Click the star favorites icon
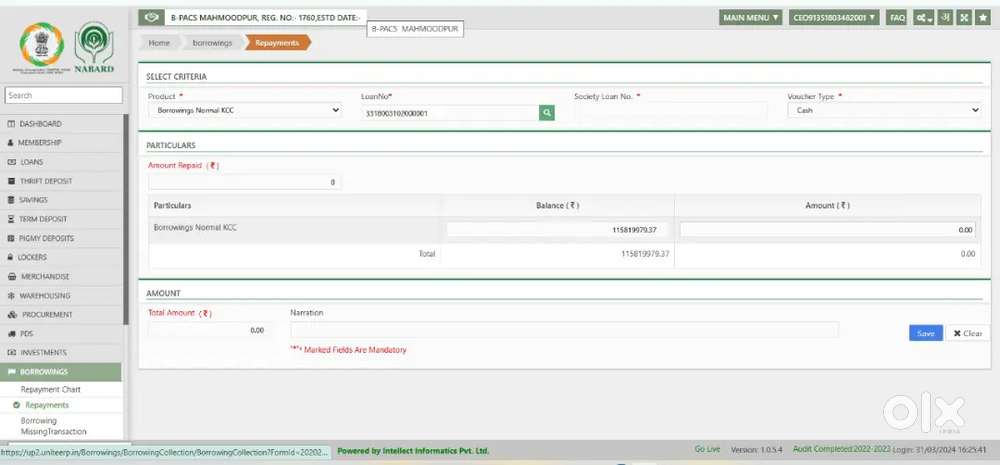Image resolution: width=1000 pixels, height=465 pixels. [982, 18]
